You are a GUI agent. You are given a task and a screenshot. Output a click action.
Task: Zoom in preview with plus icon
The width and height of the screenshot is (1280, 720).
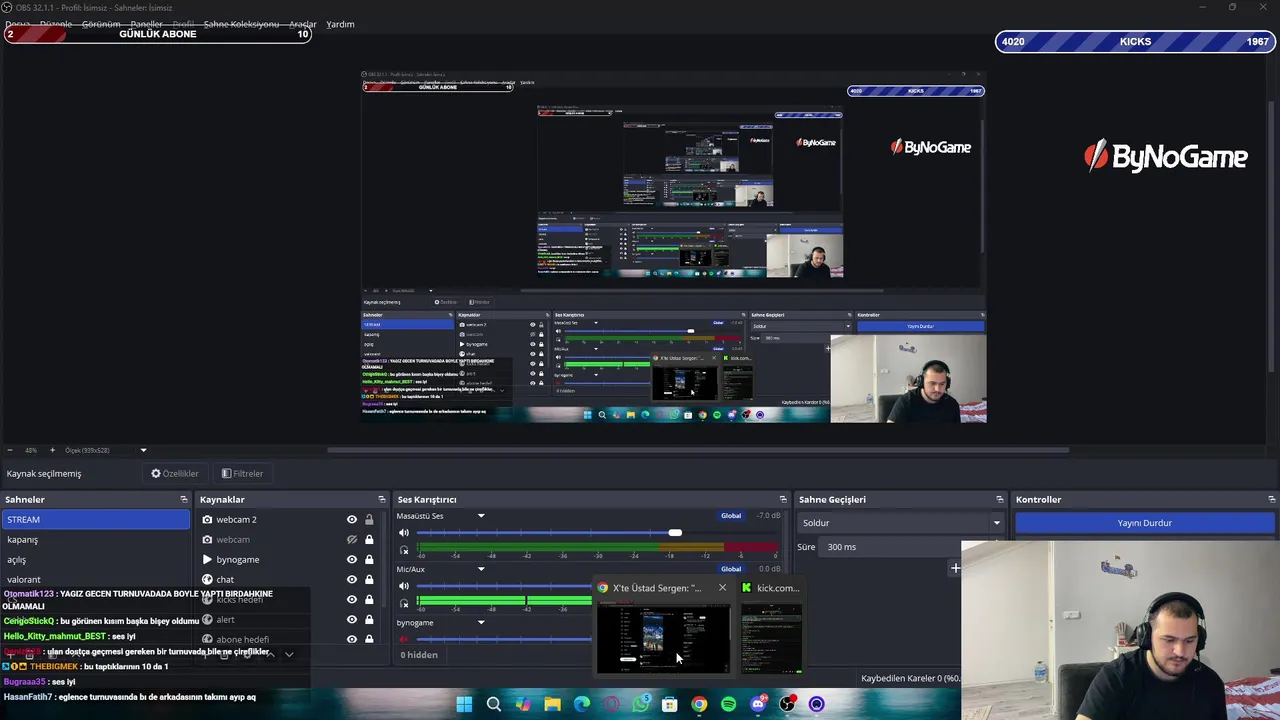tap(52, 450)
